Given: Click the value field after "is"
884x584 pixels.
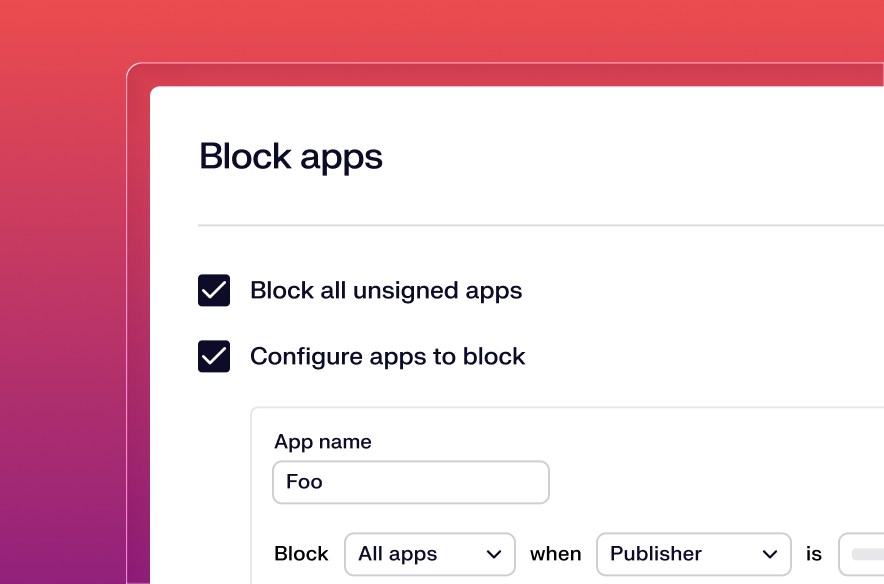Looking at the screenshot, I should pos(861,554).
